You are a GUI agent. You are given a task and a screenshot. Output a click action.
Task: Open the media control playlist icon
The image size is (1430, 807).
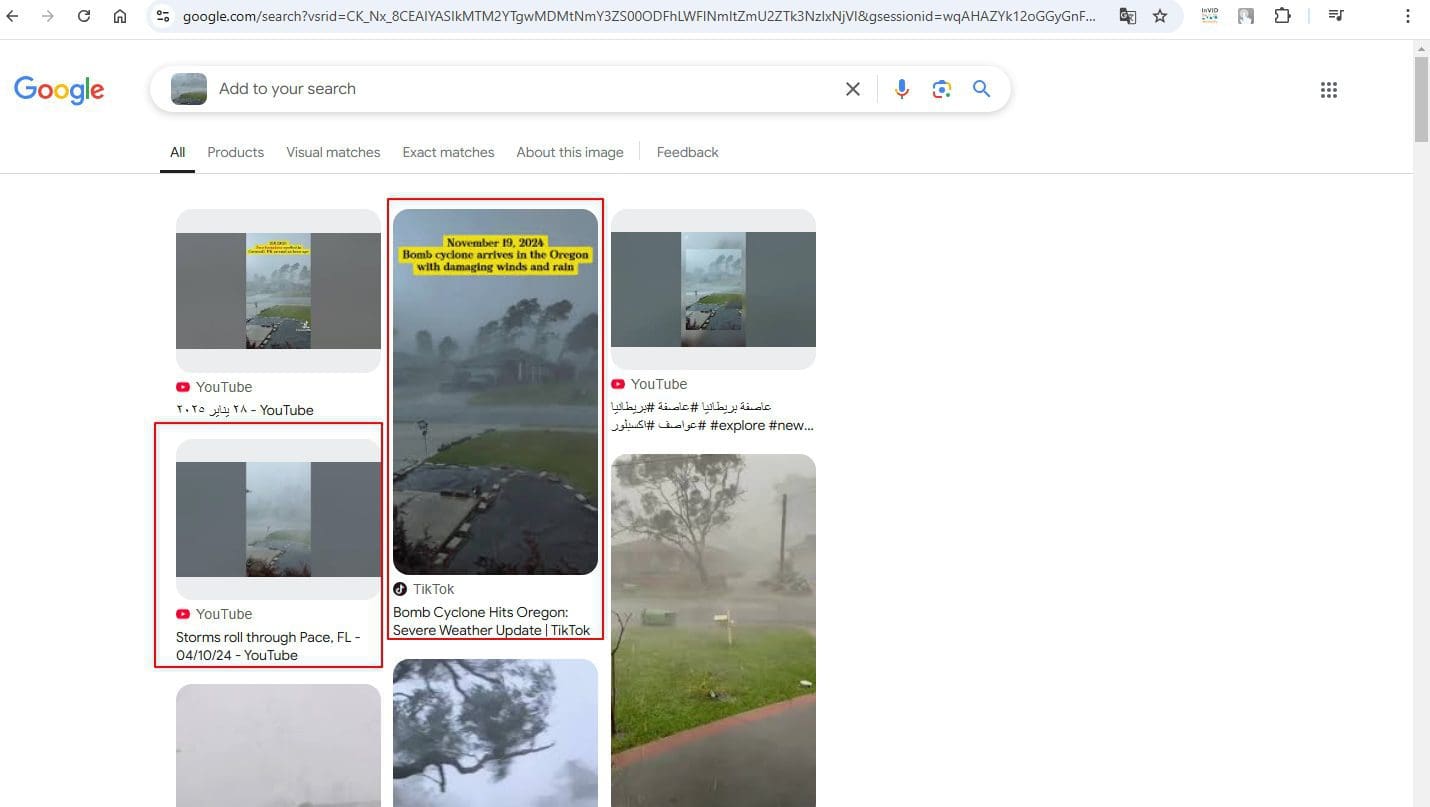1335,16
